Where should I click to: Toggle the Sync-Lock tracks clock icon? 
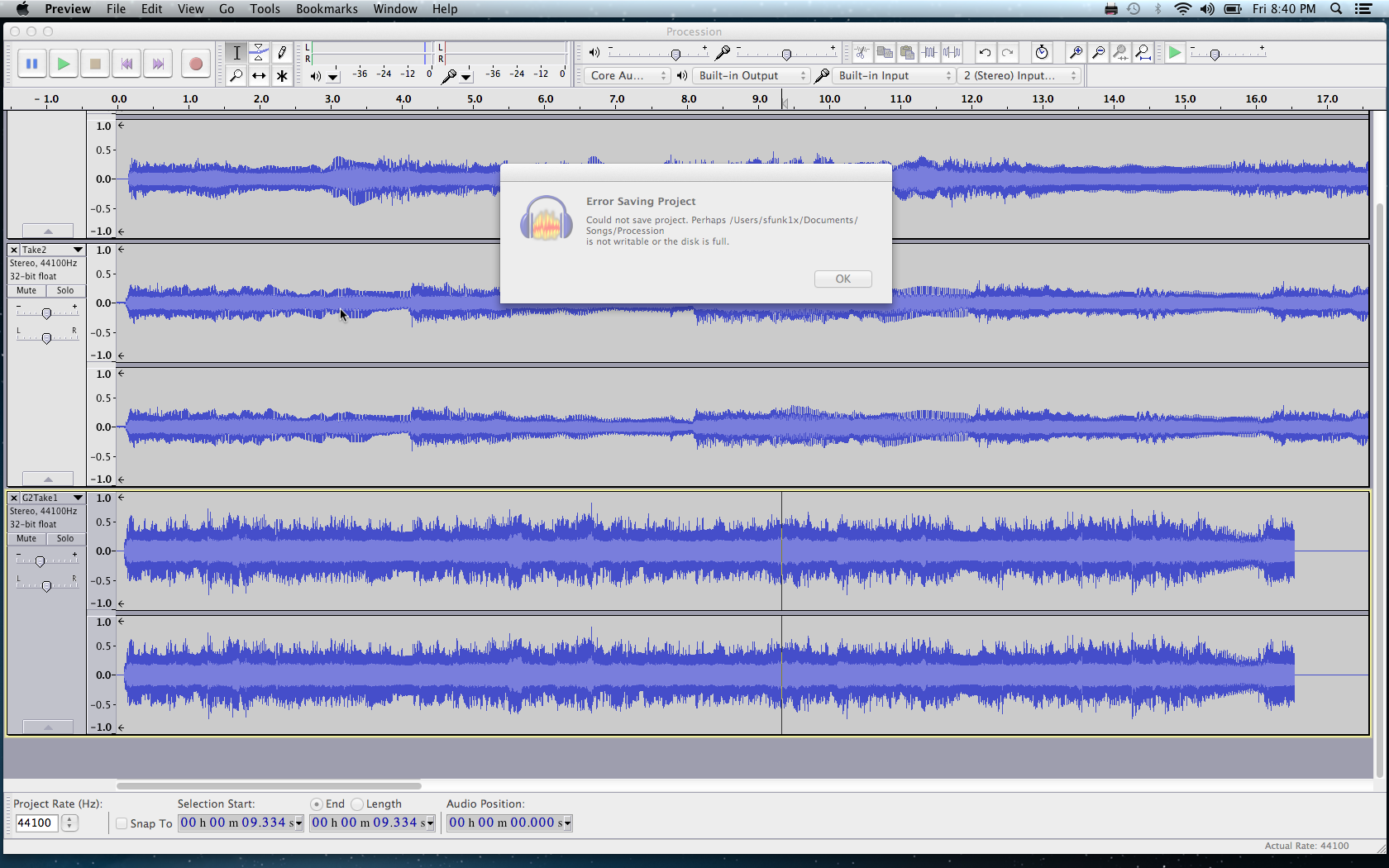tap(1042, 53)
